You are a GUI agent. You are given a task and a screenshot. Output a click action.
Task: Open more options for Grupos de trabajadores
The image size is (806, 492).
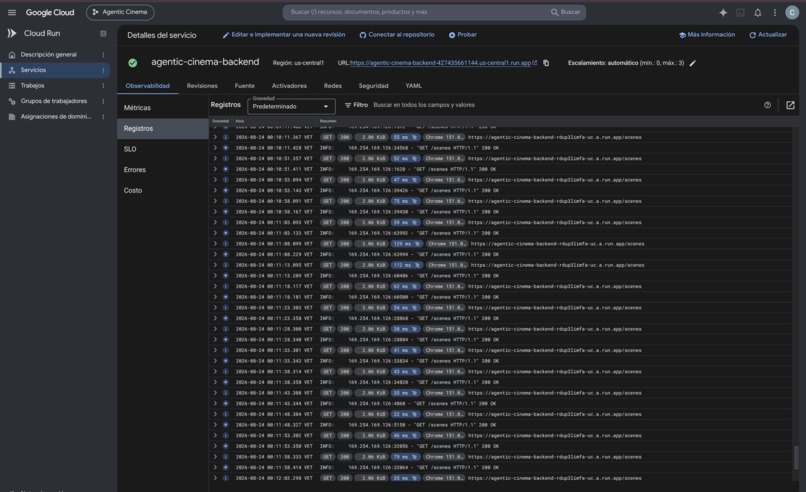(103, 101)
